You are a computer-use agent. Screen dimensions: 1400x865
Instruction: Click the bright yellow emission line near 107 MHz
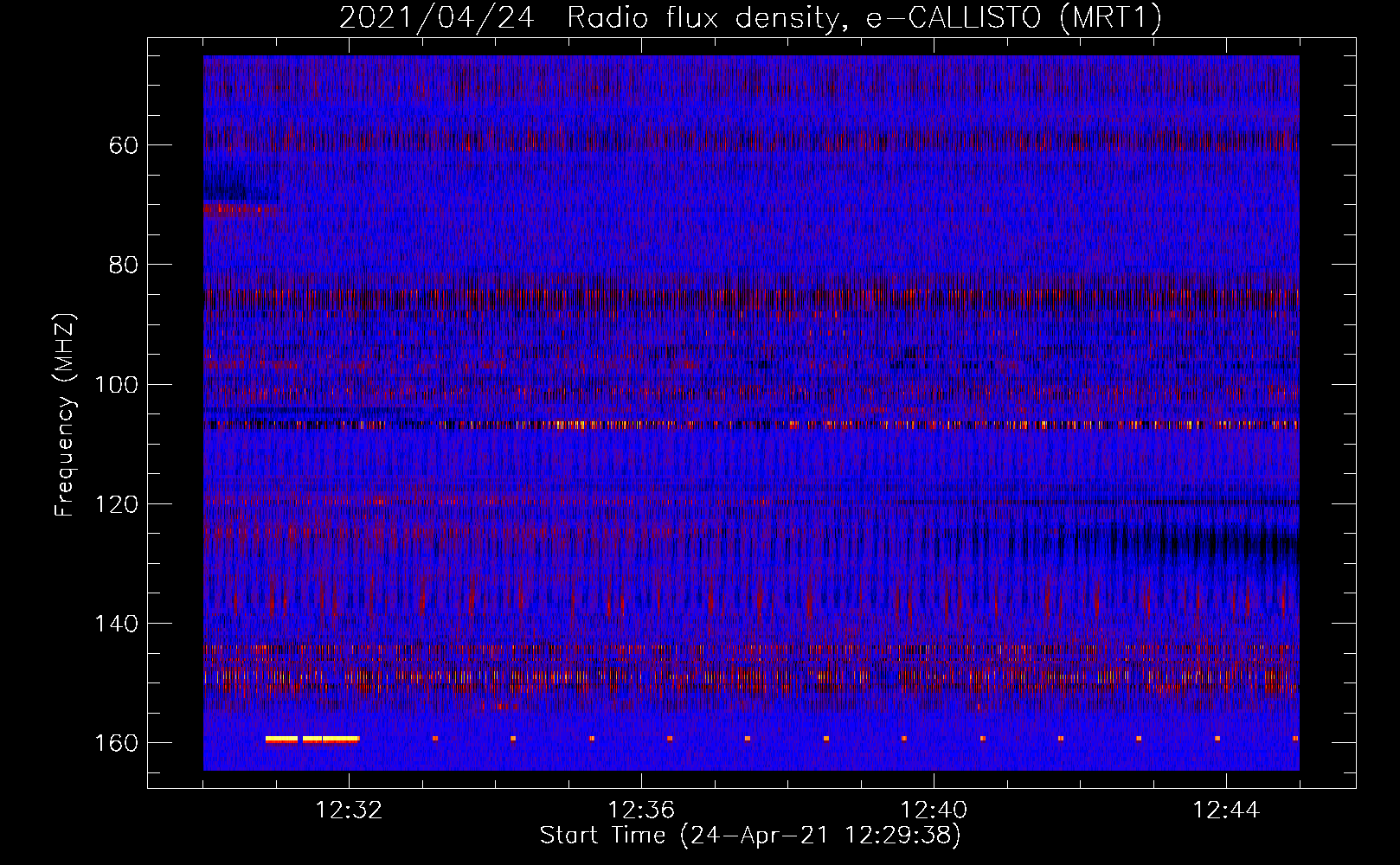pyautogui.click(x=751, y=425)
